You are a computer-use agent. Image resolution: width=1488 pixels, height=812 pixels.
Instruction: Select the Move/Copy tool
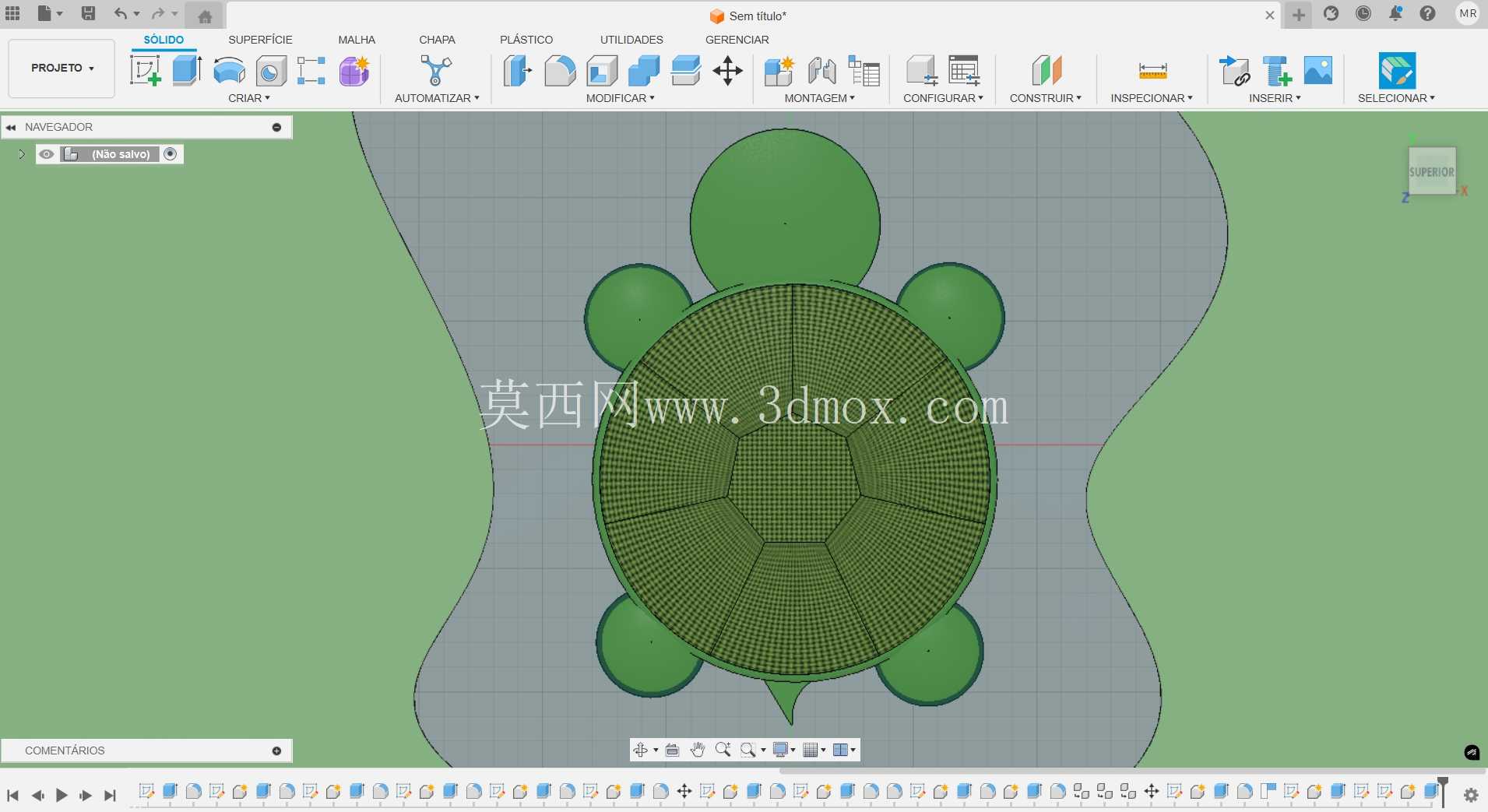pos(727,71)
